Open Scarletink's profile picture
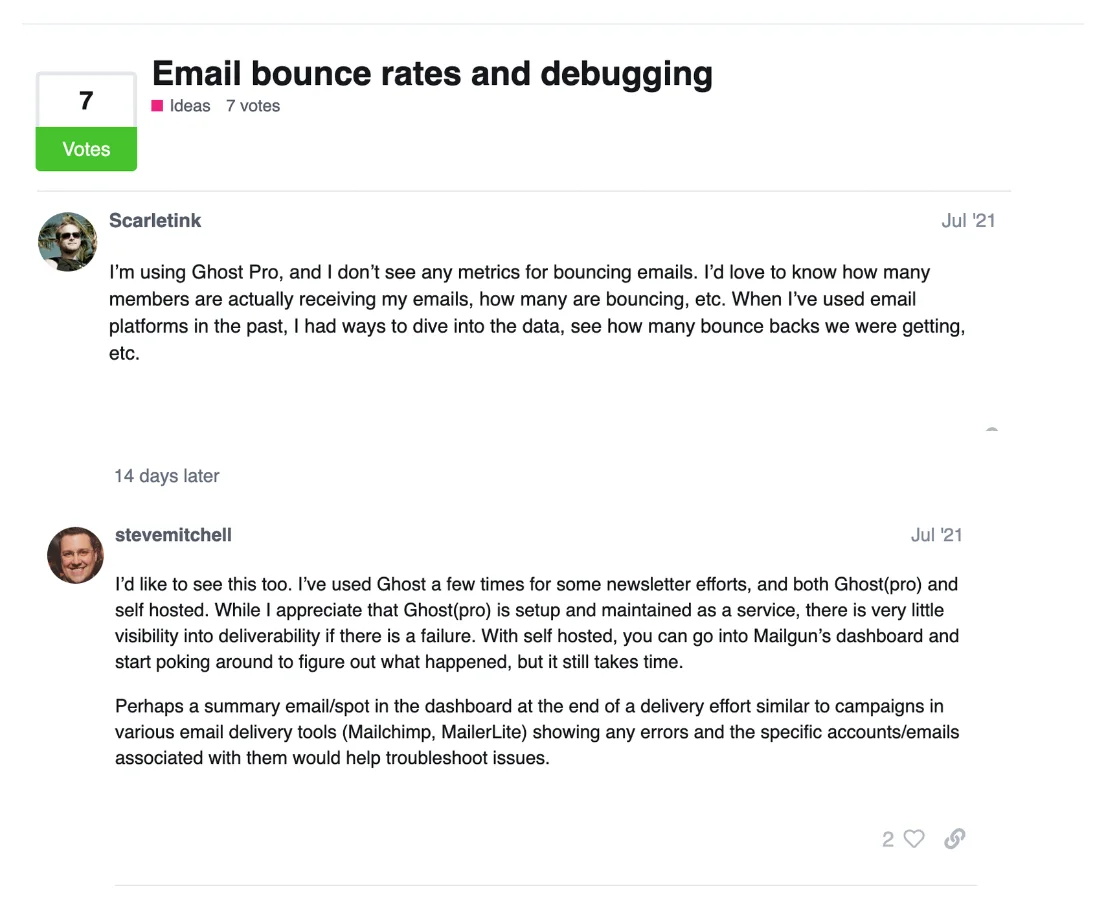Screen dimensions: 1116x902 [67, 241]
